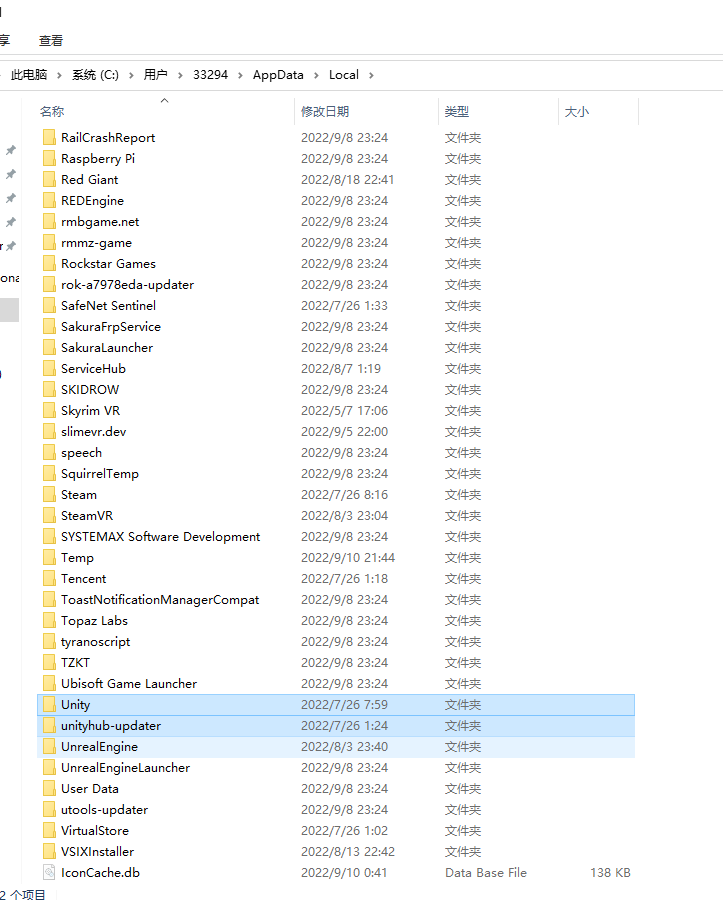Select the Temp folder icon
723x900 pixels.
click(49, 557)
